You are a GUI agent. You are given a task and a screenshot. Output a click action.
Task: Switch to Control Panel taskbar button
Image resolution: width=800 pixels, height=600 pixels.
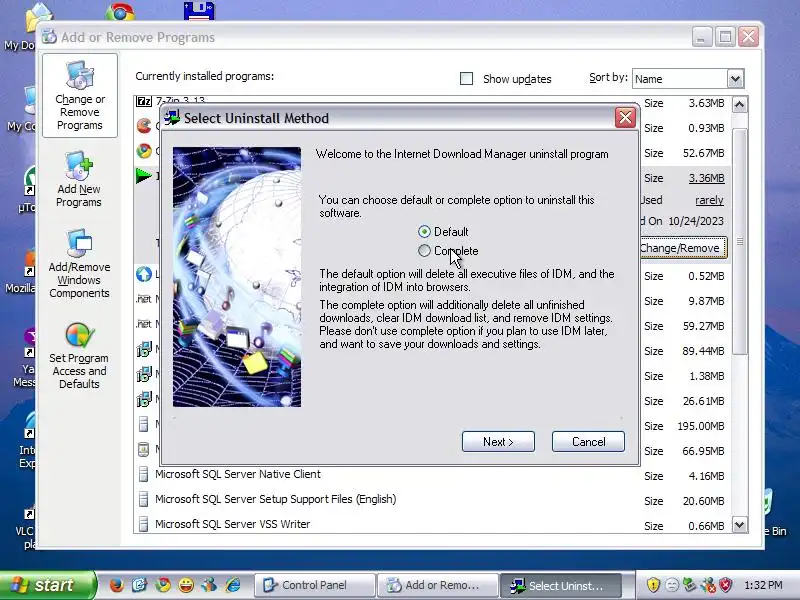[314, 585]
